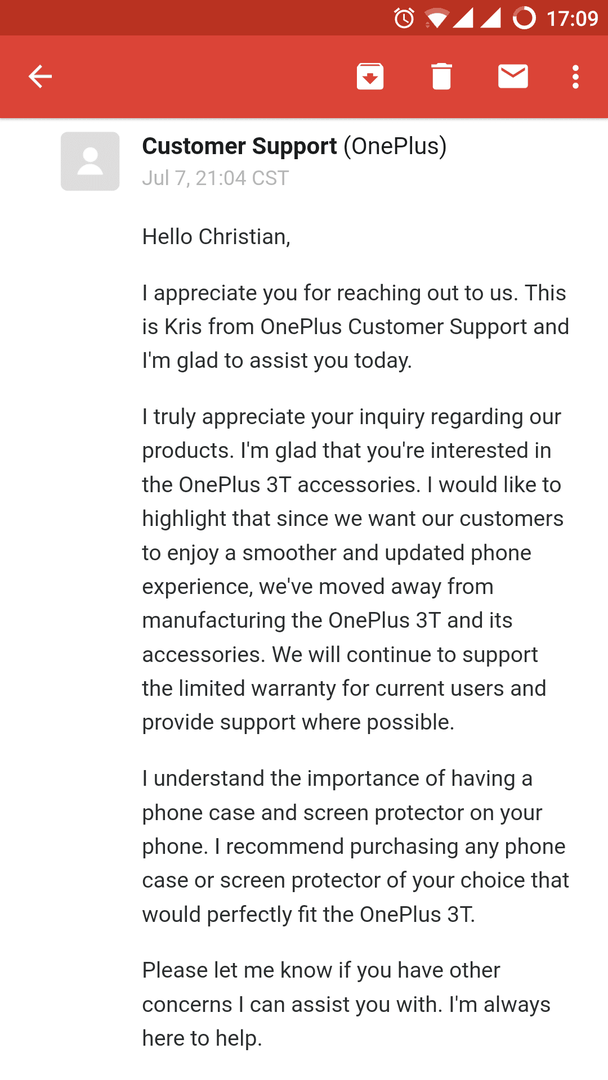The width and height of the screenshot is (608, 1080).
Task: Tap the Jul 7, 21:04 CST timestamp
Action: (216, 178)
